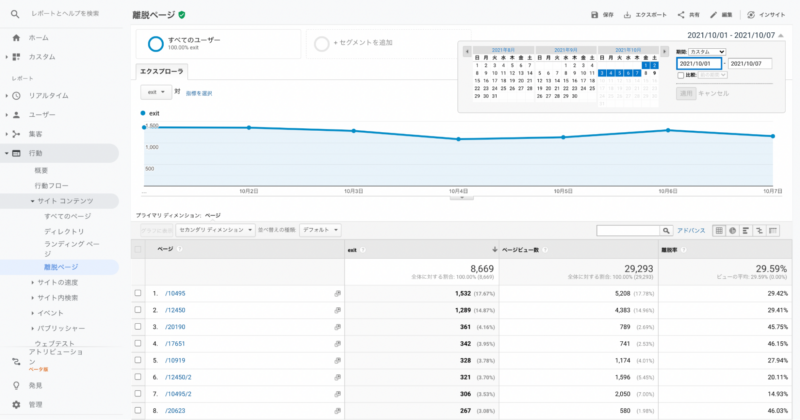Go to next month in calendar
Image resolution: width=800 pixels, height=420 pixels.
664,52
